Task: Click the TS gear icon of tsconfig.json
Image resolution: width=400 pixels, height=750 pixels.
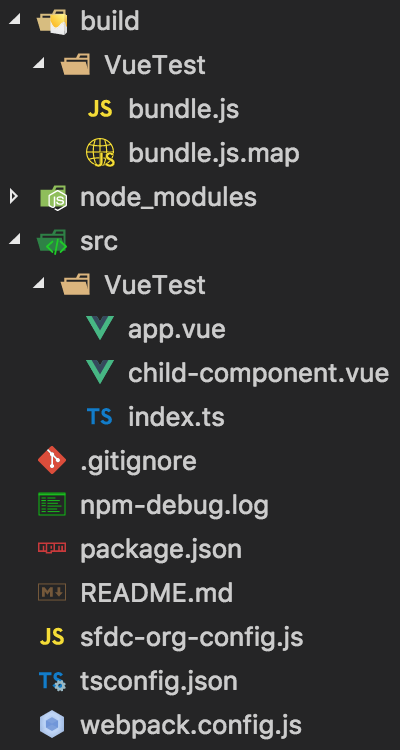Action: 52,681
